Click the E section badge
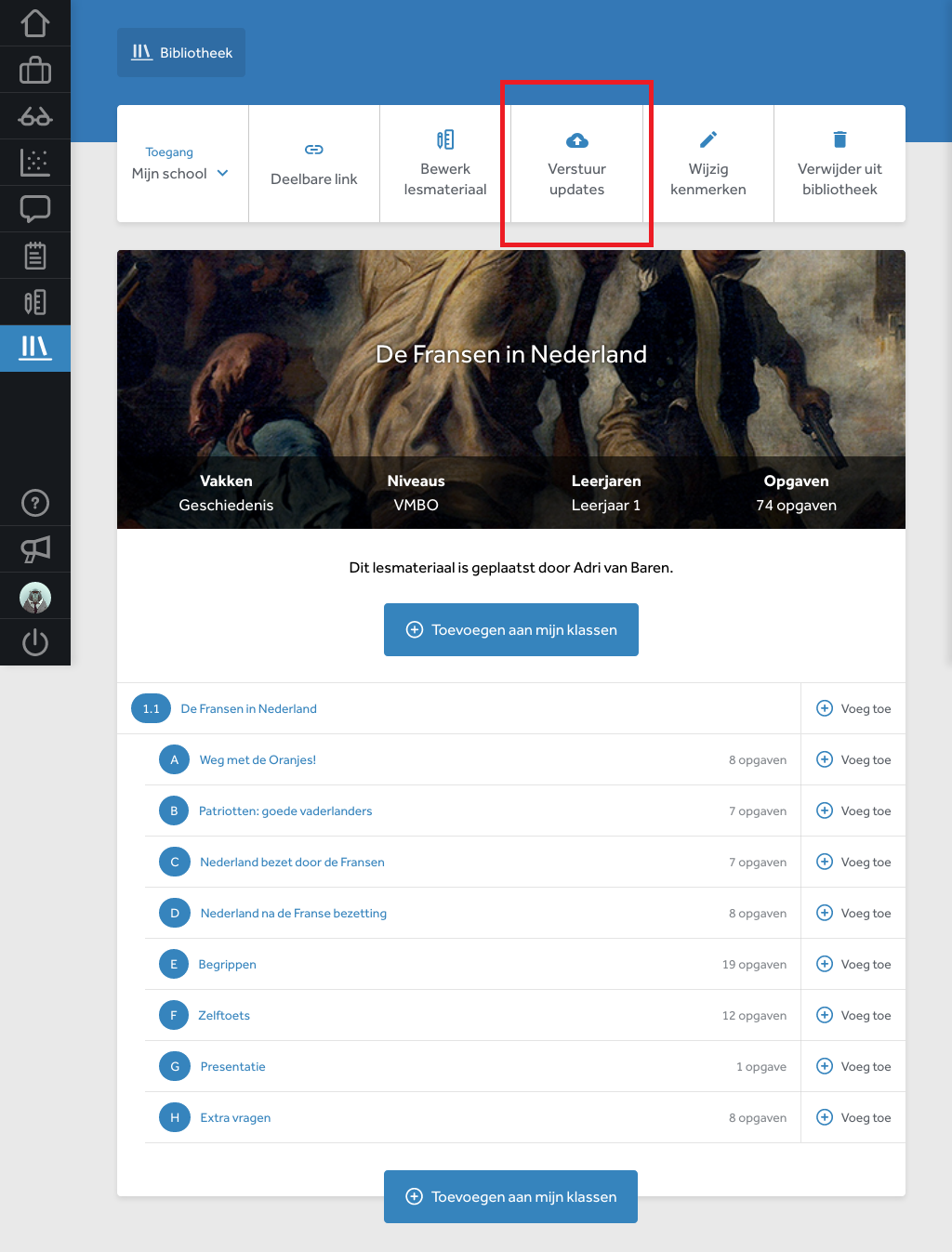This screenshot has height=1252, width=952. 174,965
